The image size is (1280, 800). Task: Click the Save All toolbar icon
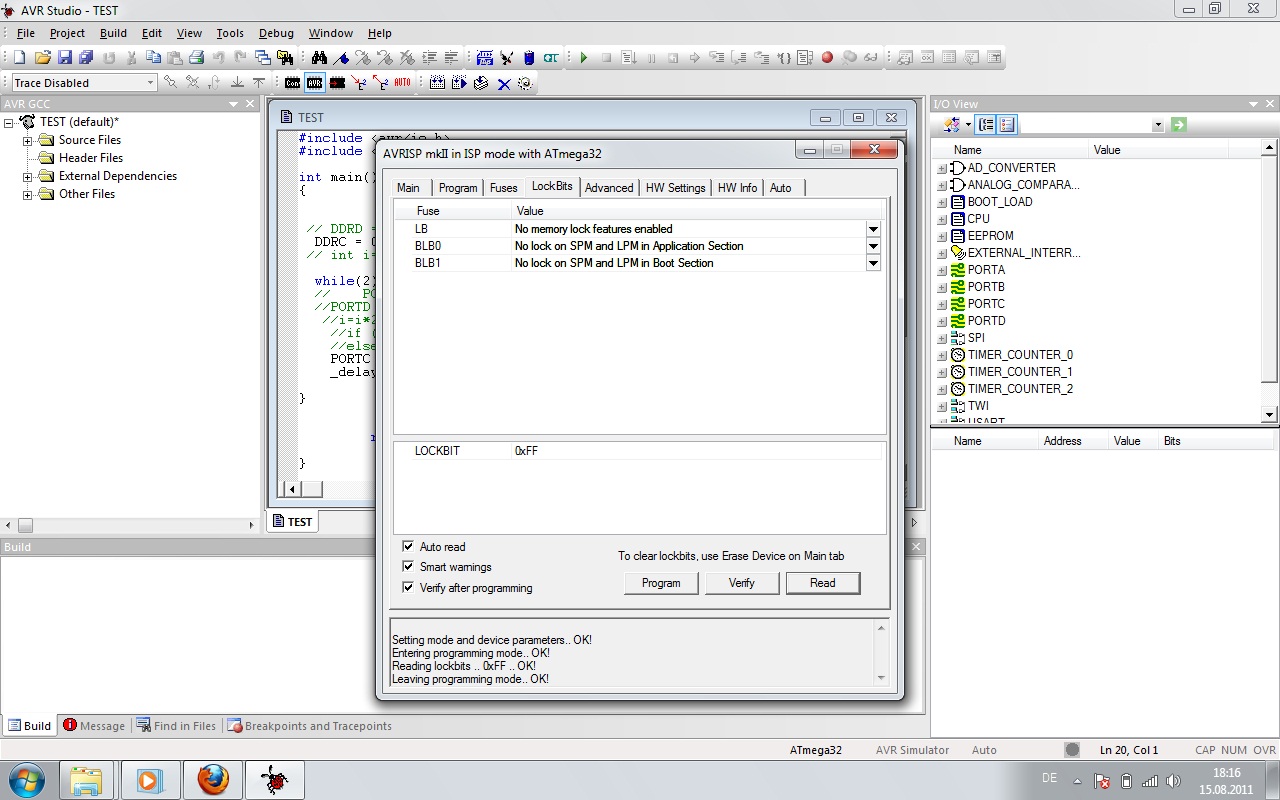pyautogui.click(x=87, y=58)
